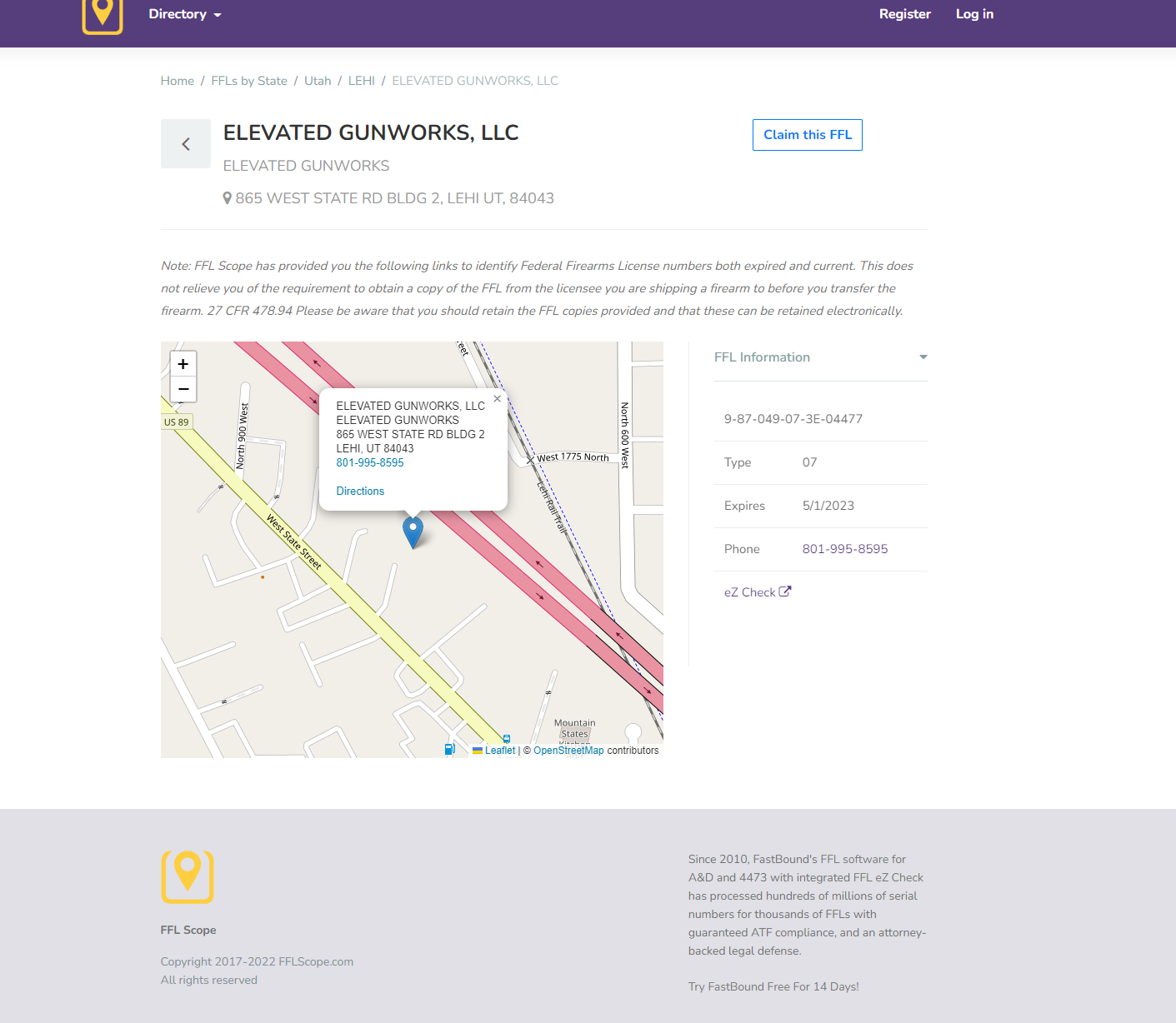Click the fuel station icon on map
The height and width of the screenshot is (1023, 1176).
[x=449, y=750]
